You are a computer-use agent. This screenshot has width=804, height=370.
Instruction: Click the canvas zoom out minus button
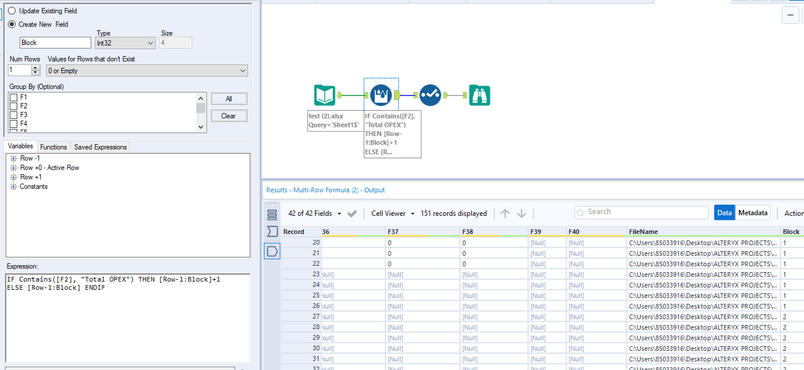(789, 16)
